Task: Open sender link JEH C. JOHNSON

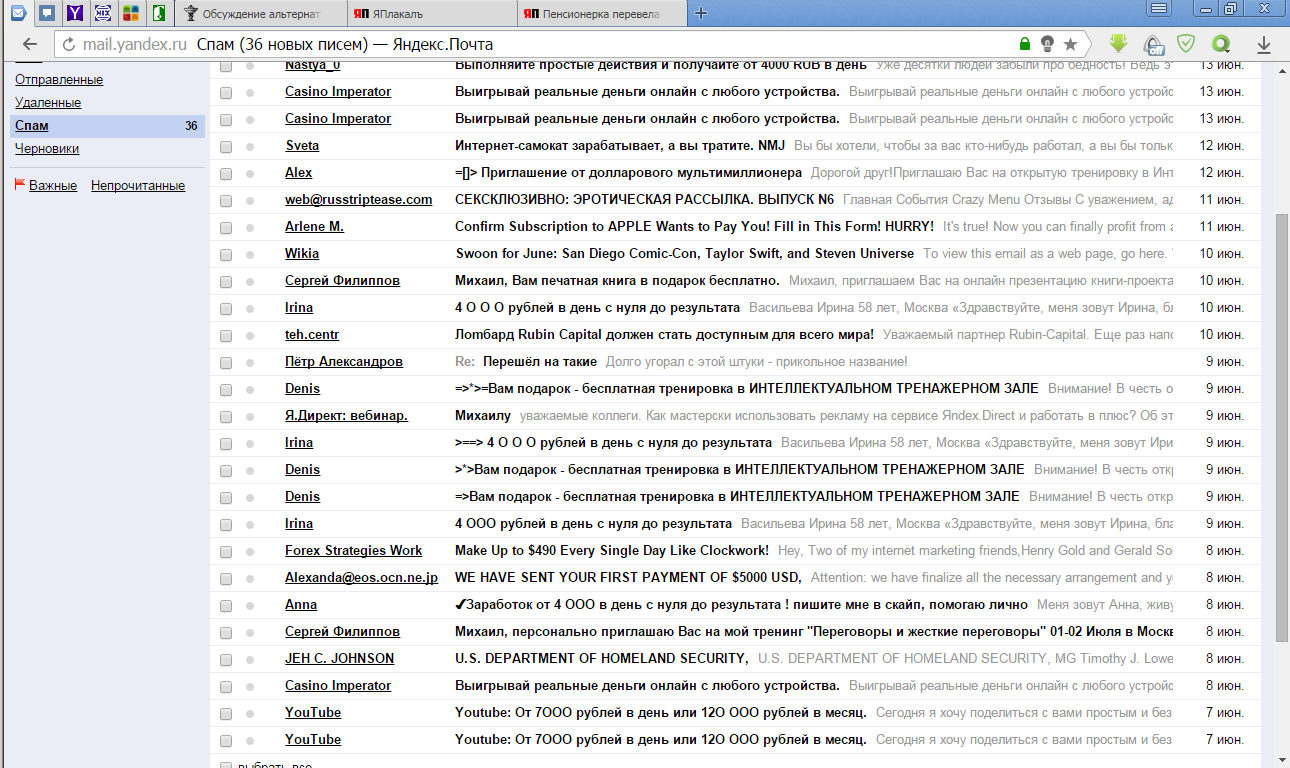Action: [x=339, y=659]
